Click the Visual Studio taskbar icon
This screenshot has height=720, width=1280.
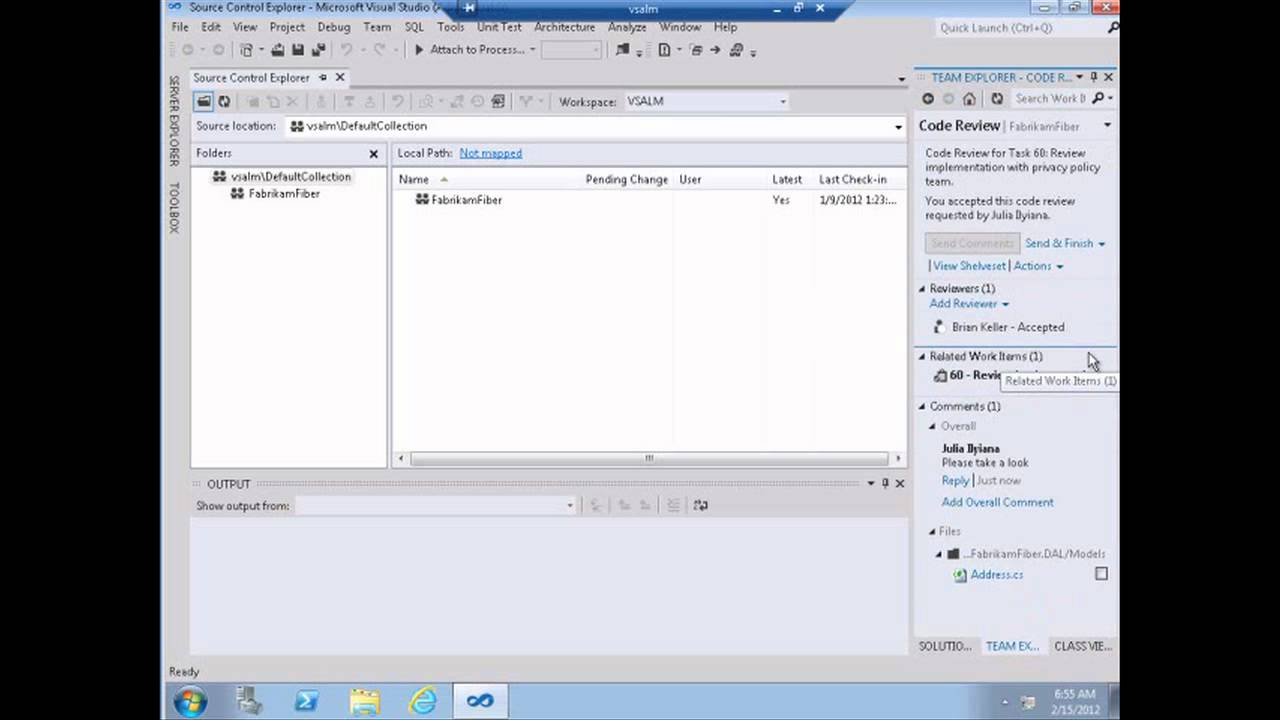click(480, 702)
